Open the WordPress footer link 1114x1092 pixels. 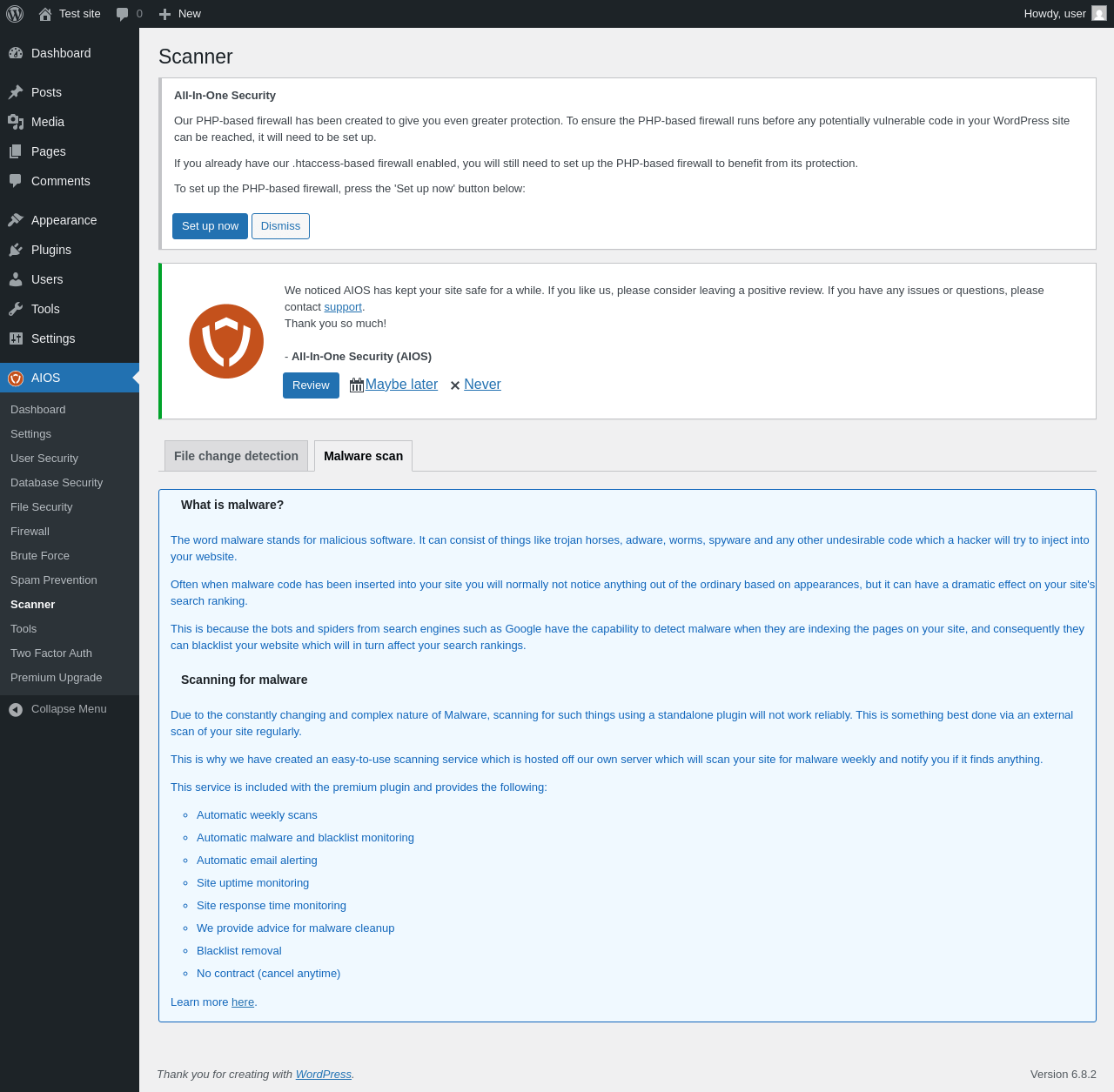point(324,1075)
